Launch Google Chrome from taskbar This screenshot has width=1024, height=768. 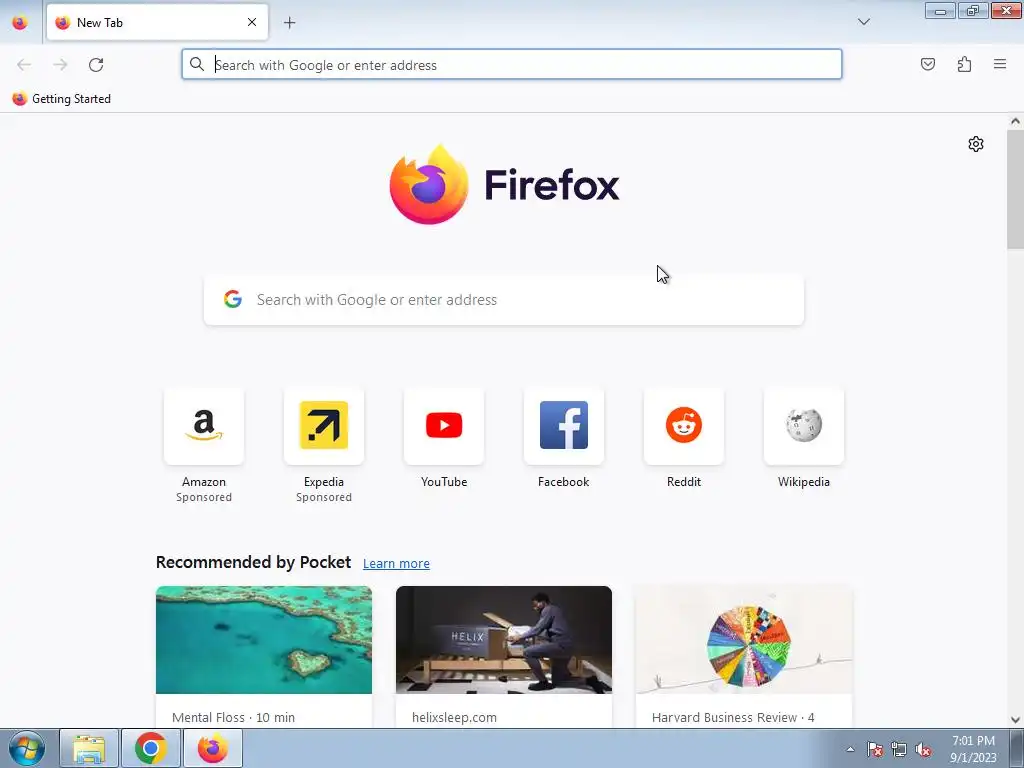pos(151,748)
